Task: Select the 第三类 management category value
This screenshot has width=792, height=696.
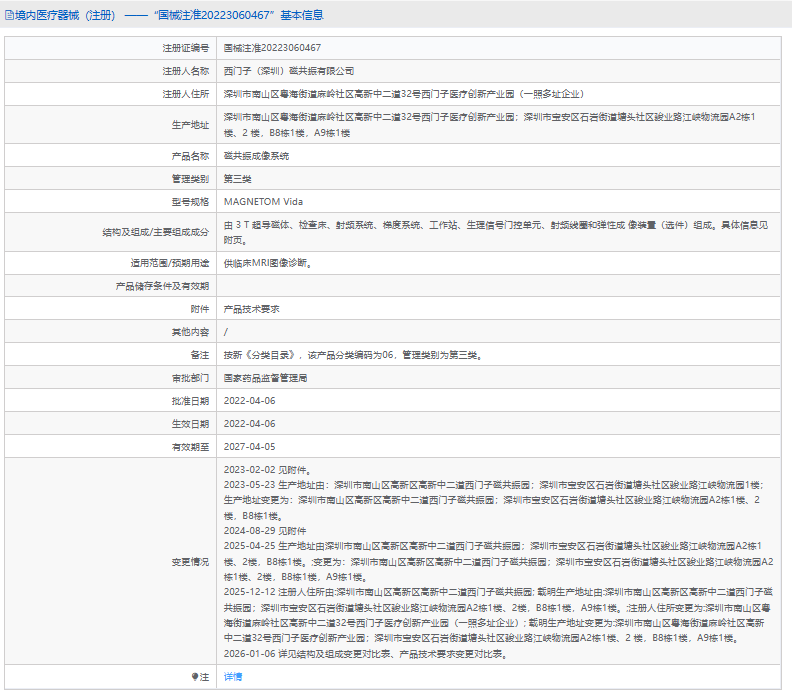Action: pyautogui.click(x=237, y=179)
